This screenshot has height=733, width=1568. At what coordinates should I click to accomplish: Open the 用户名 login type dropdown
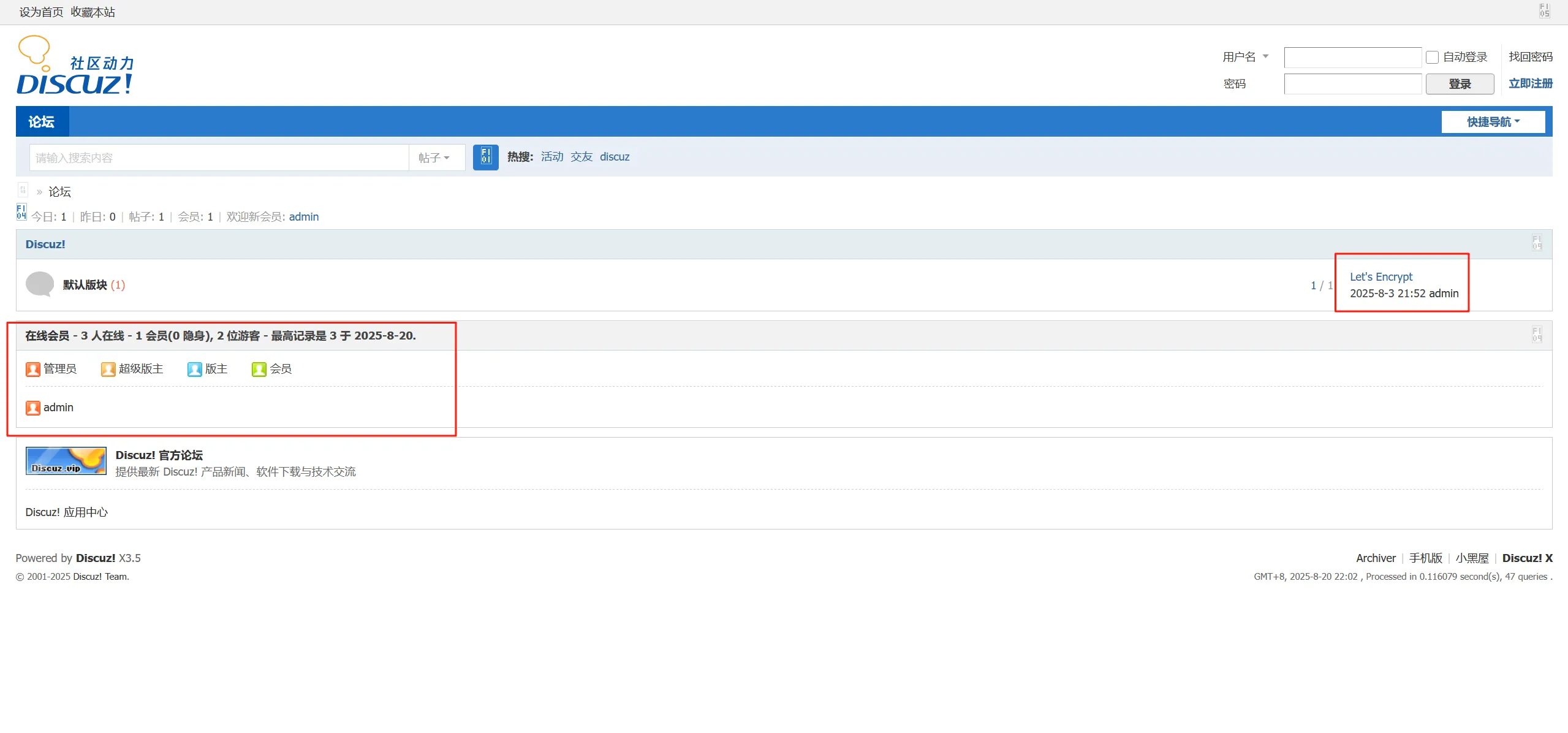click(1245, 57)
